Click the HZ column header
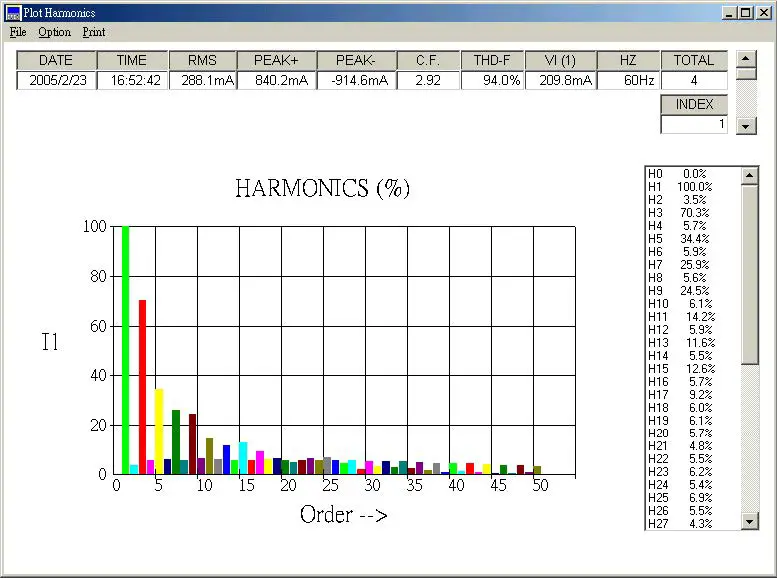Image resolution: width=777 pixels, height=578 pixels. tap(628, 60)
